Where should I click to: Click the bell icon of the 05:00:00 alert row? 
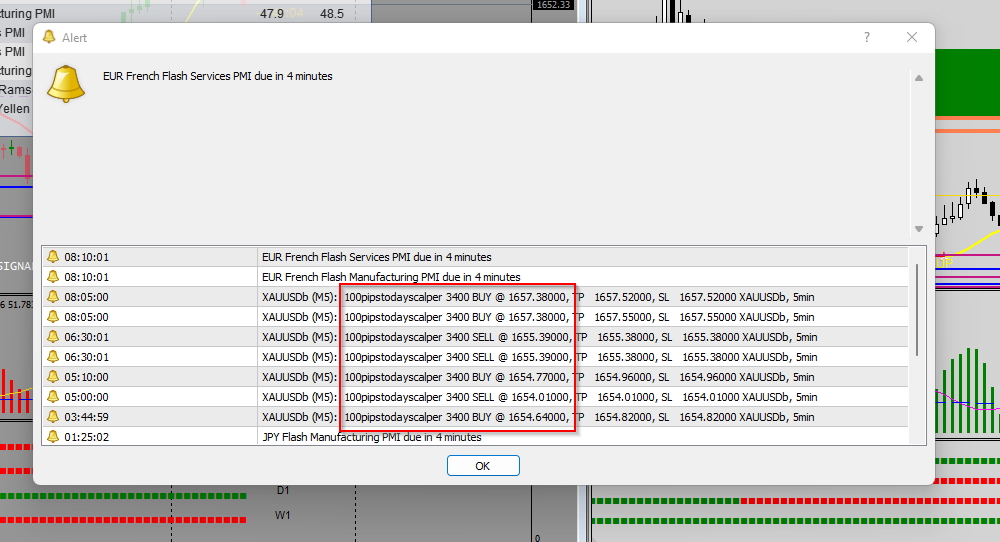click(53, 397)
